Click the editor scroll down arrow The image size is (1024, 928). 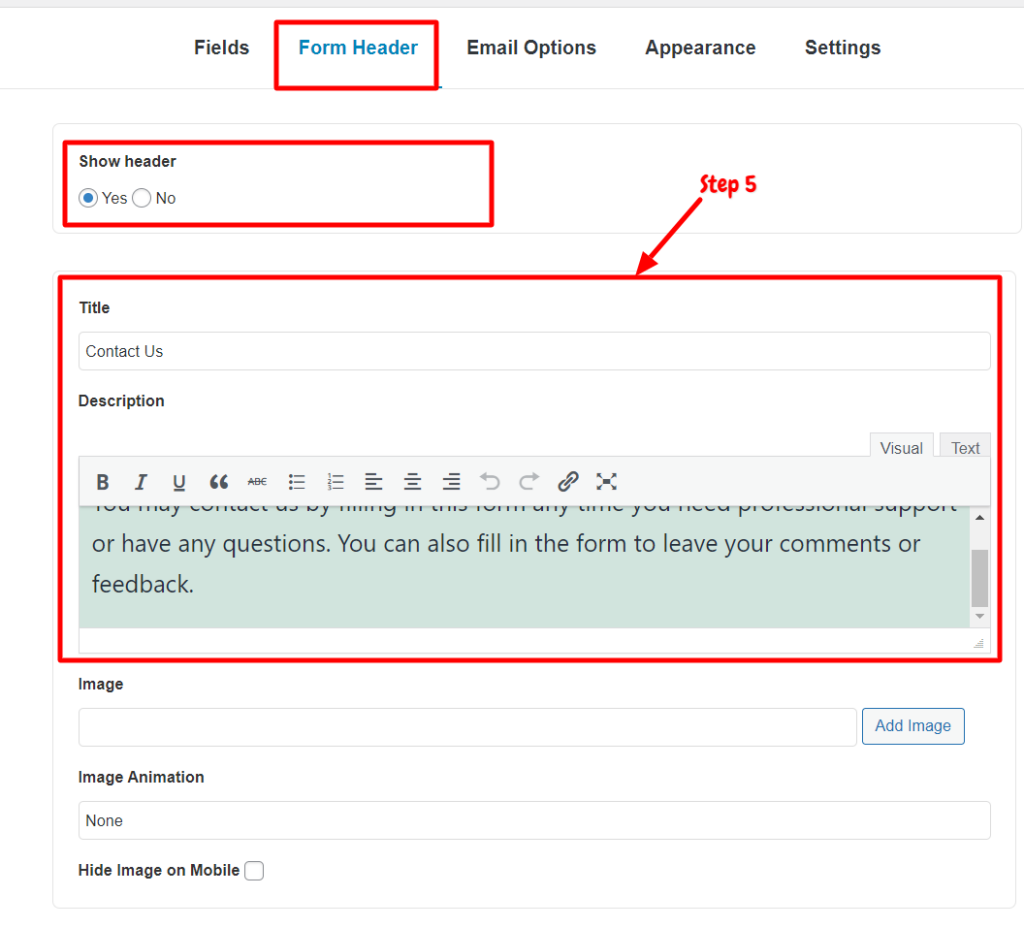click(980, 616)
